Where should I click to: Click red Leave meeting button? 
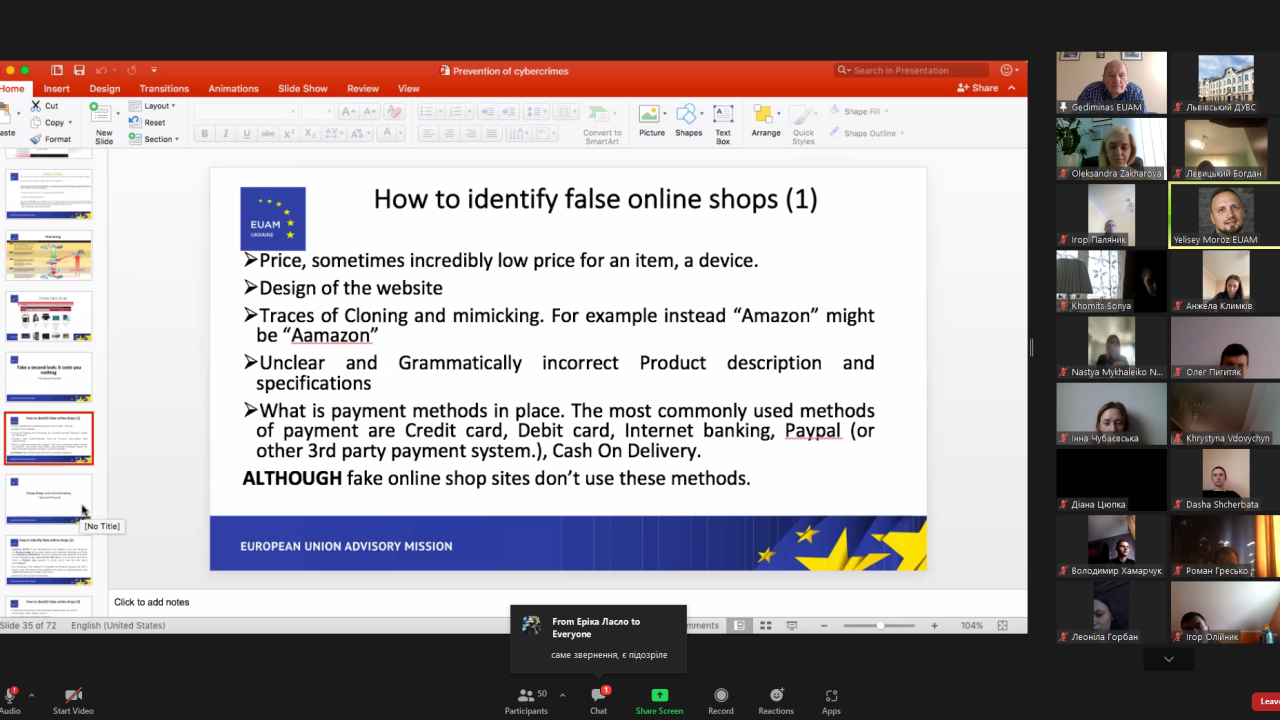click(1266, 701)
